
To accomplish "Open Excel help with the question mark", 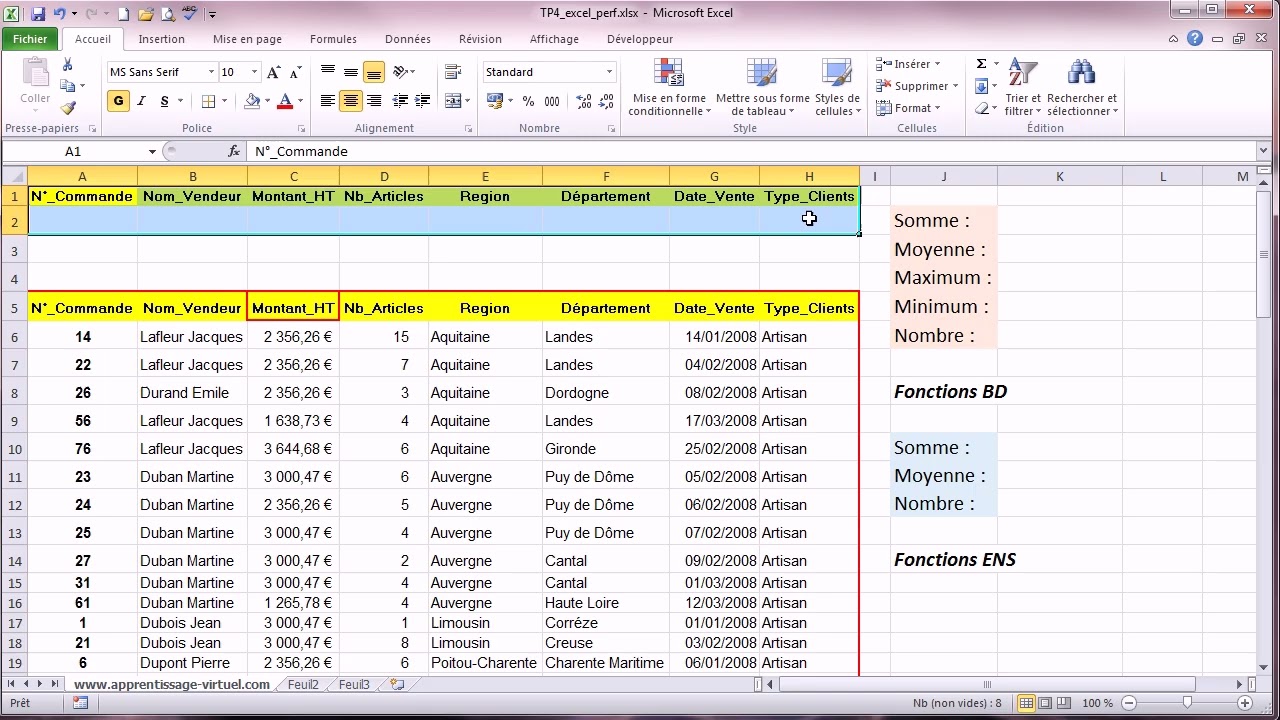I will 1195,39.
